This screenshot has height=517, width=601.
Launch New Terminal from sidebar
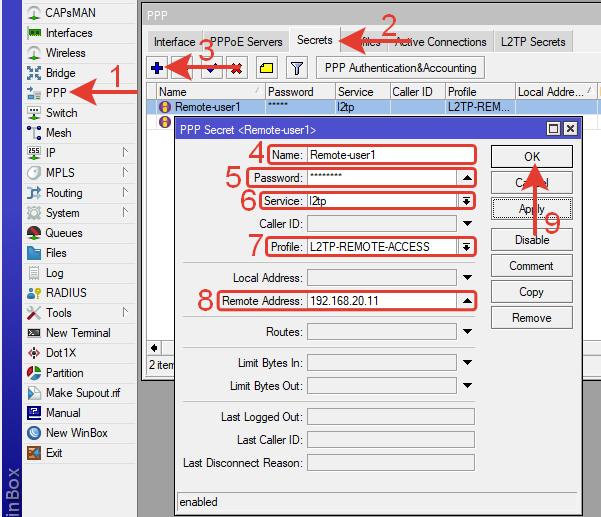(77, 333)
